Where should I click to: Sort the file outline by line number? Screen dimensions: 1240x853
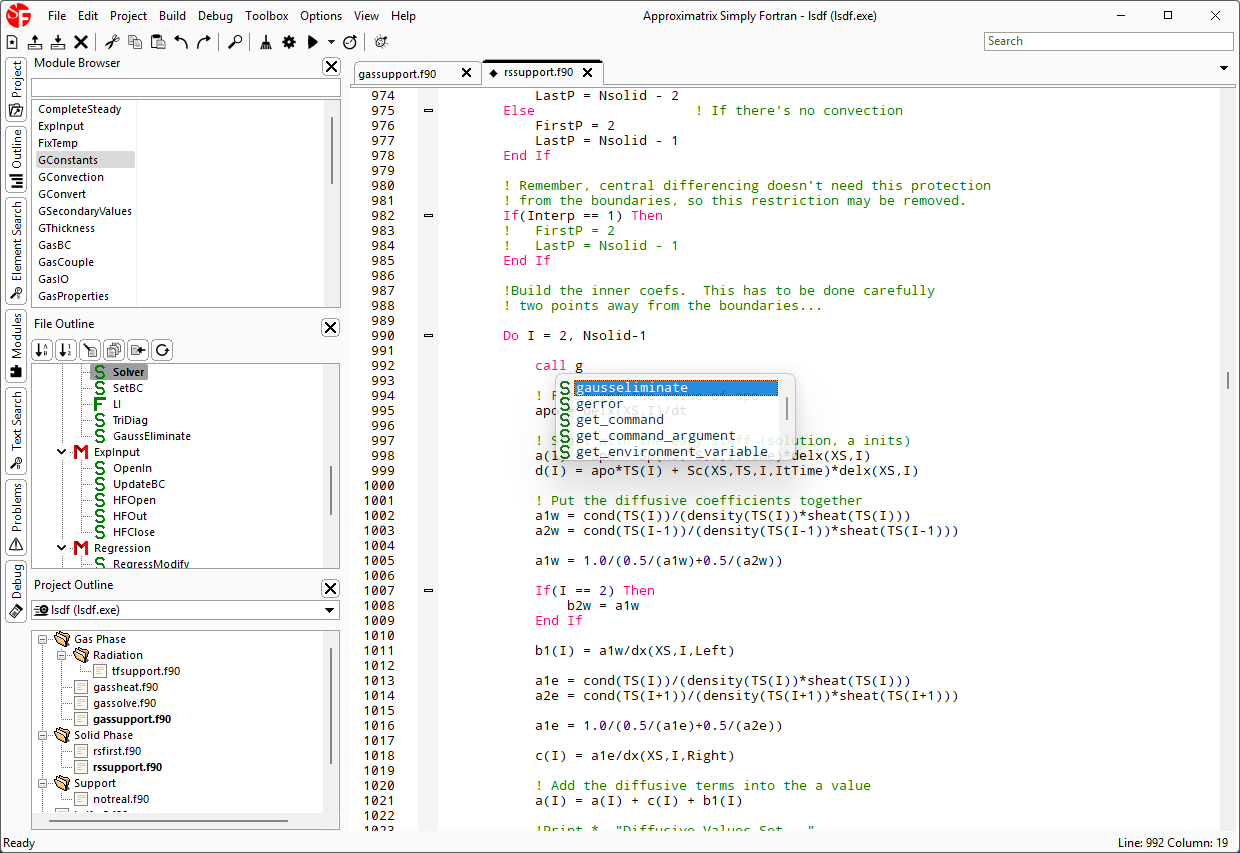[66, 350]
